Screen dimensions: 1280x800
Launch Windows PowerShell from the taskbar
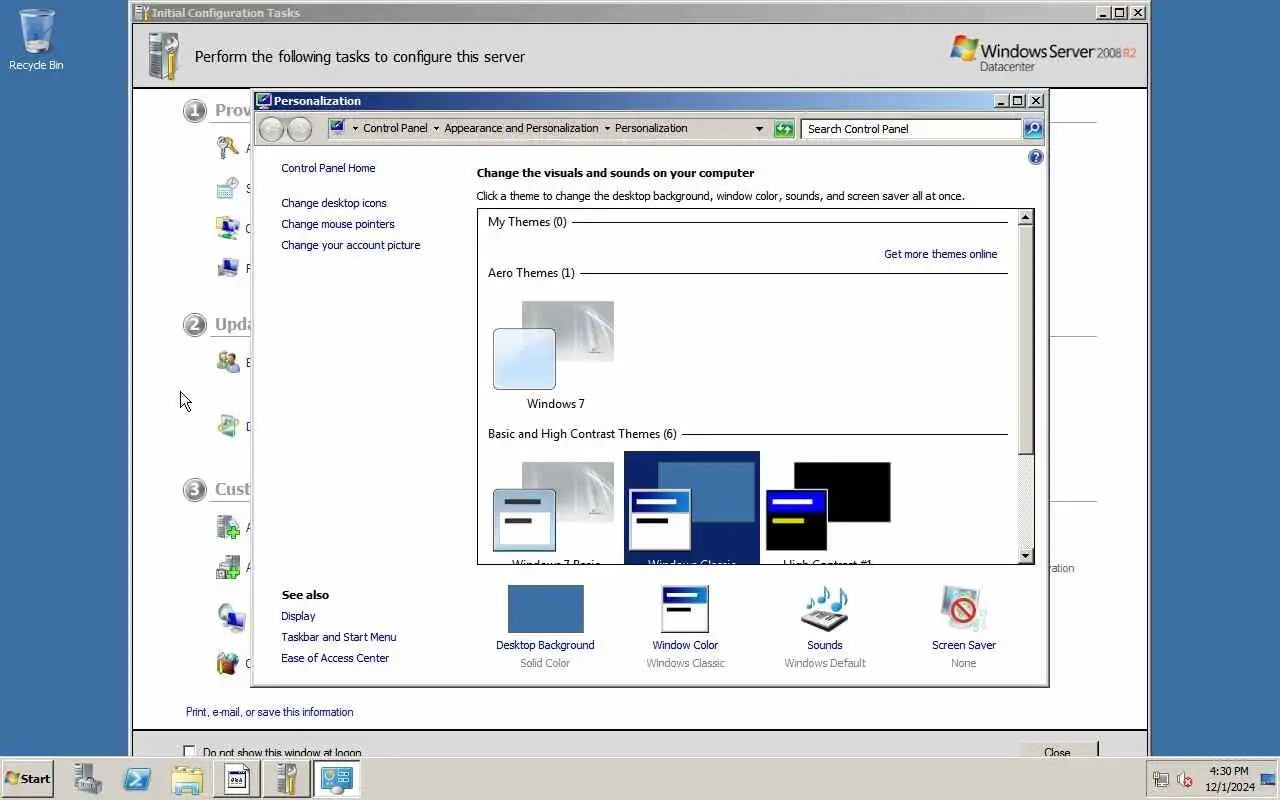[x=137, y=778]
